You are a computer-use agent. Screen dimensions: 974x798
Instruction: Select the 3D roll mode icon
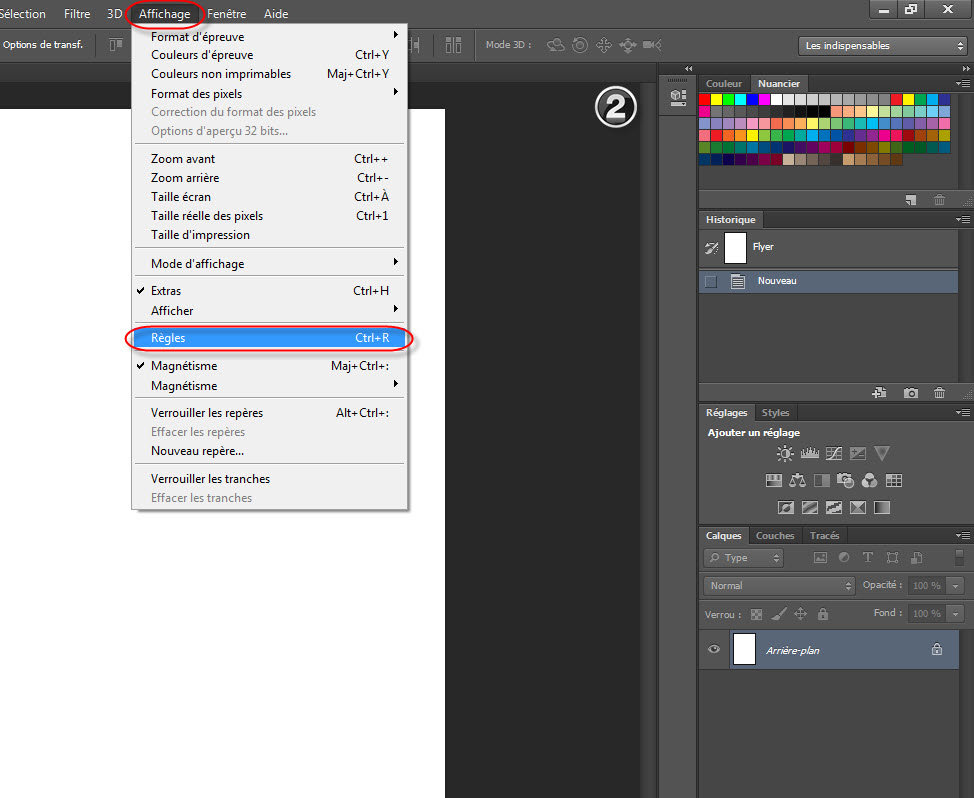click(580, 45)
